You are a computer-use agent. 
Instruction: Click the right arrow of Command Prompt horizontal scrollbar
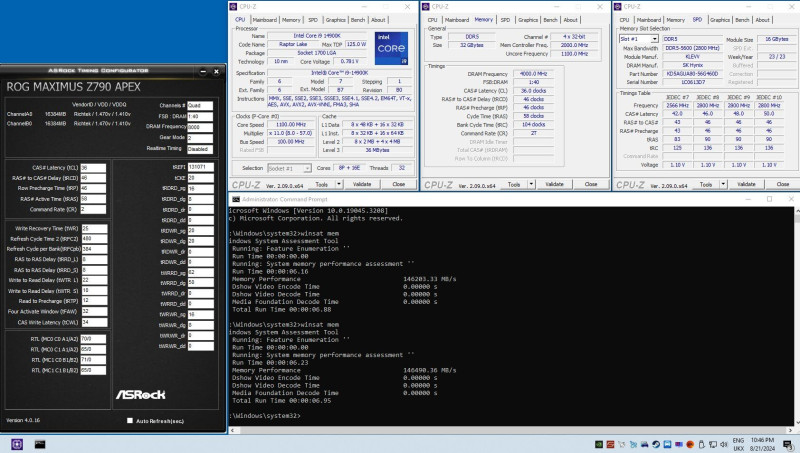click(790, 430)
